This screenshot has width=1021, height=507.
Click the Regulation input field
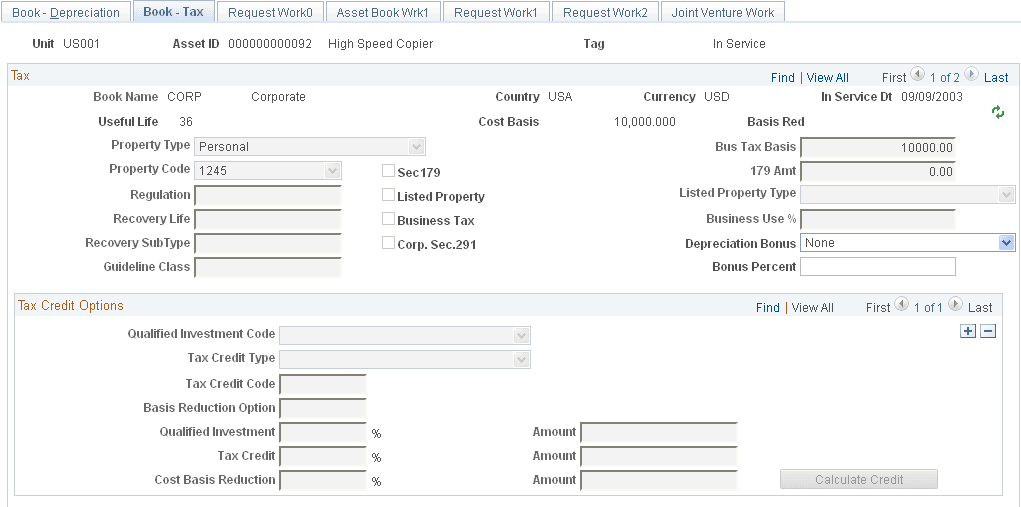(x=268, y=195)
